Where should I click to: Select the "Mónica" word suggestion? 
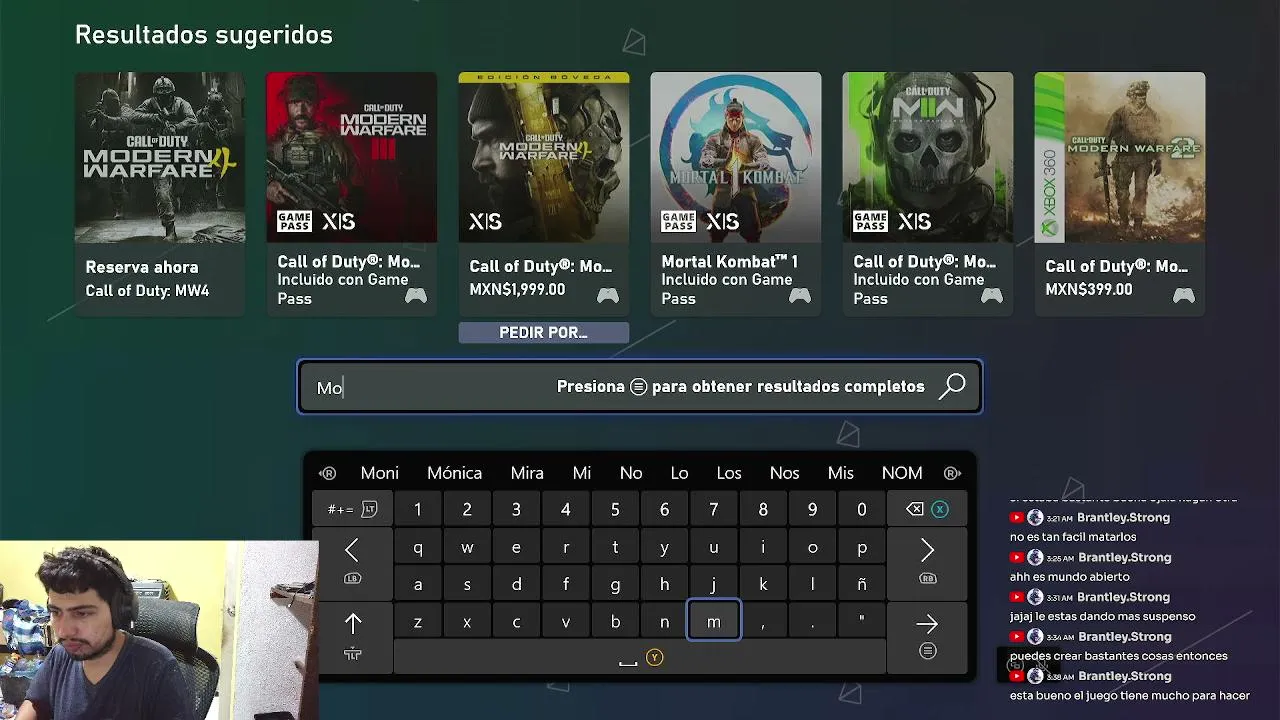click(x=454, y=473)
